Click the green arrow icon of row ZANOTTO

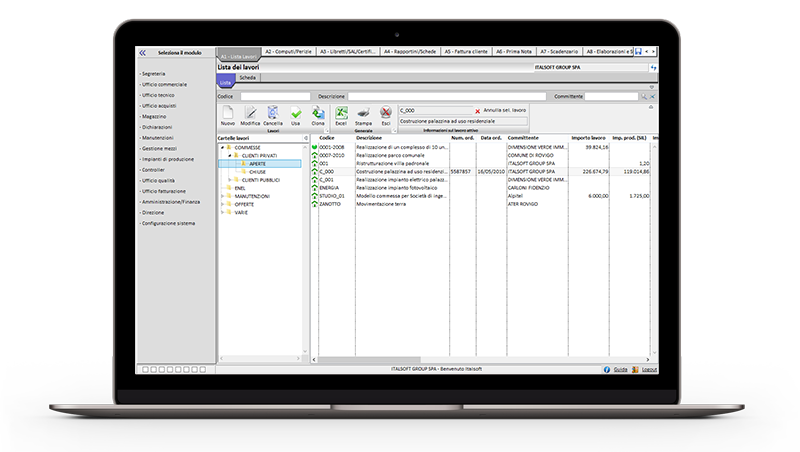click(315, 204)
